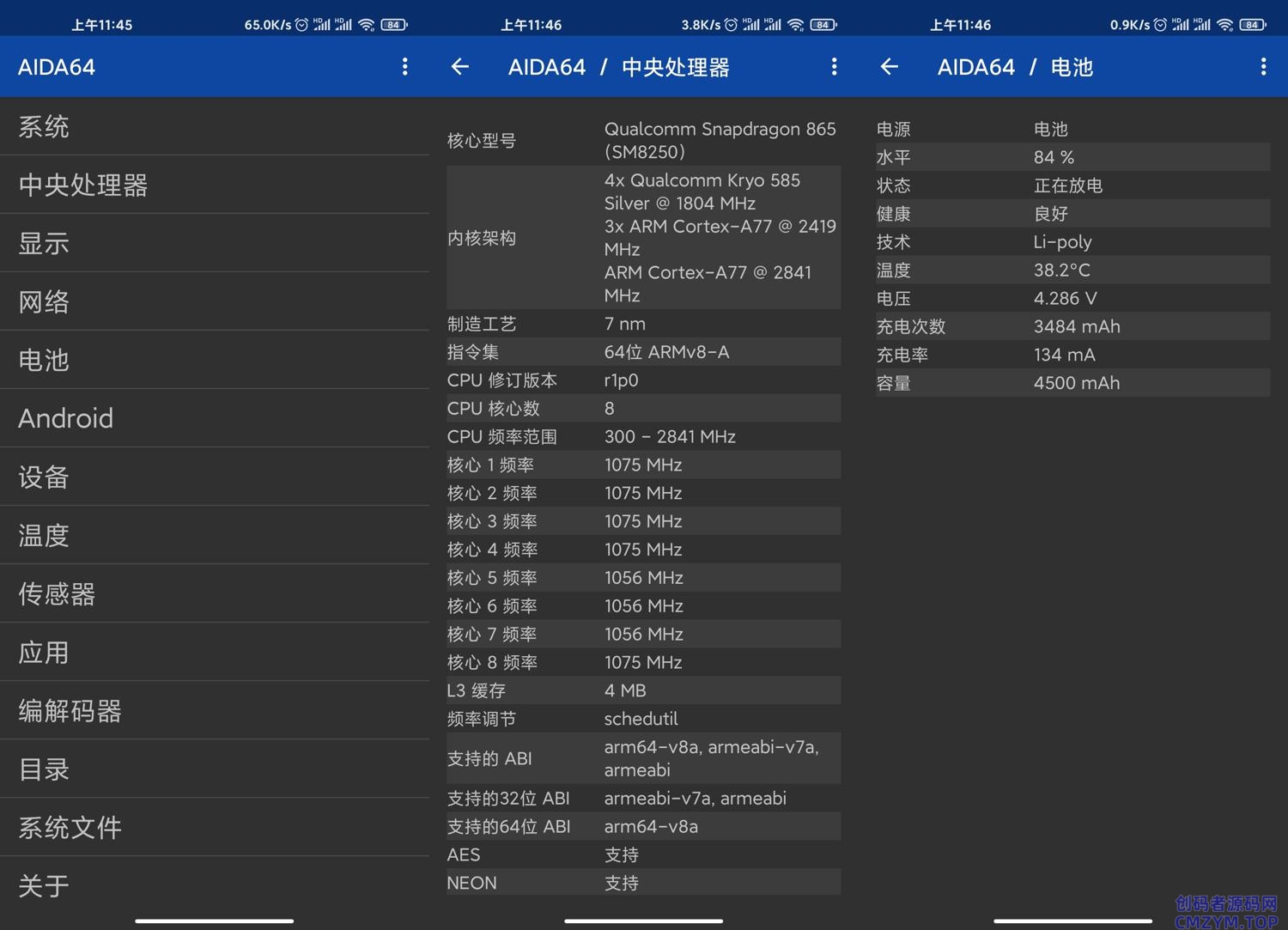
Task: Open three-dot menu on 中央处理器 screen
Action: pos(834,67)
